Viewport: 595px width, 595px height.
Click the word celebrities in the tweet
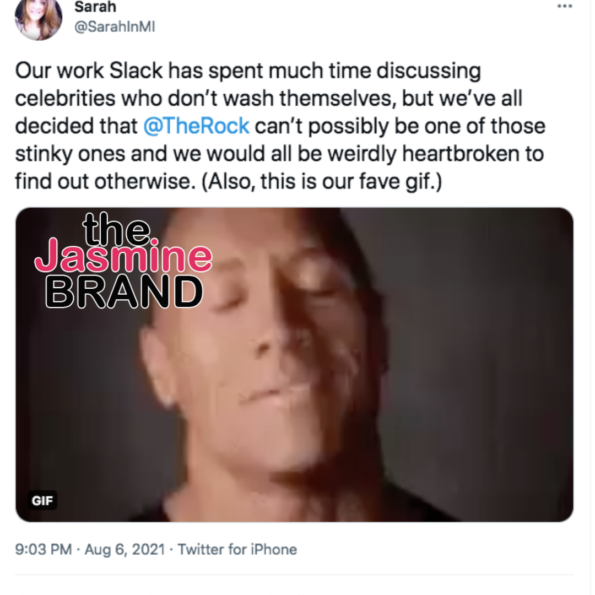point(65,99)
